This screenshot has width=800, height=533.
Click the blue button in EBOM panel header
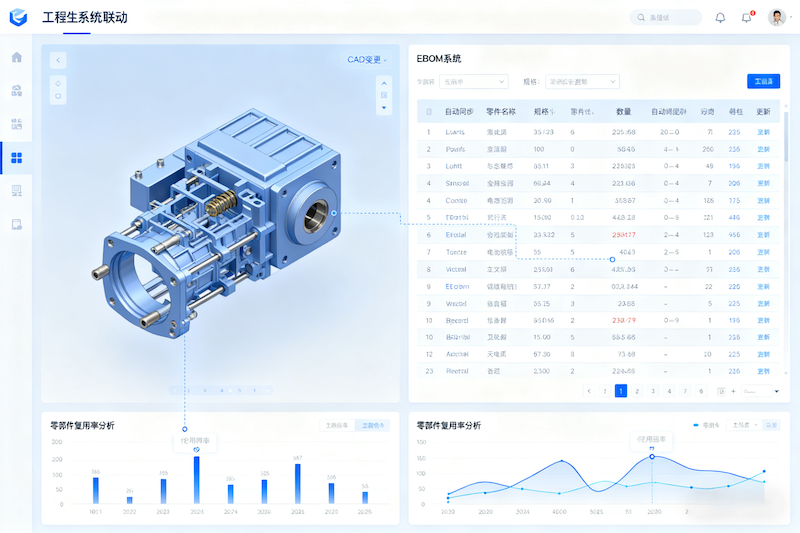tap(763, 81)
